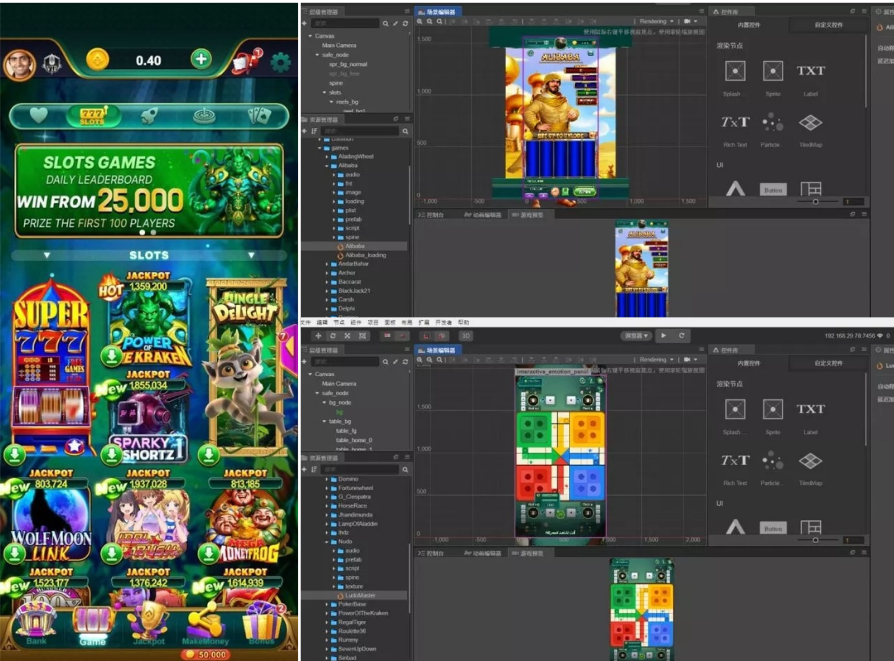The image size is (894, 661).
Task: Open the Slots Games daily leaderboard banner
Action: coord(149,190)
